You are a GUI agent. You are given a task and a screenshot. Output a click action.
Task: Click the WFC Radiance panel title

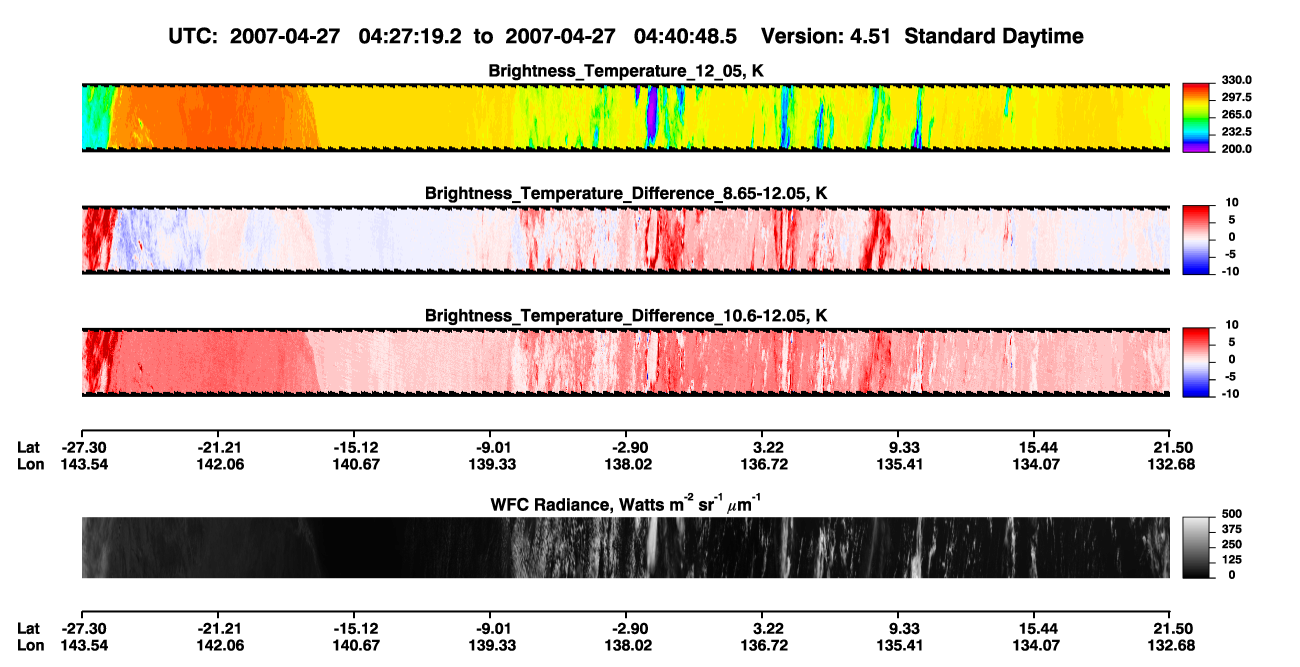pyautogui.click(x=626, y=503)
